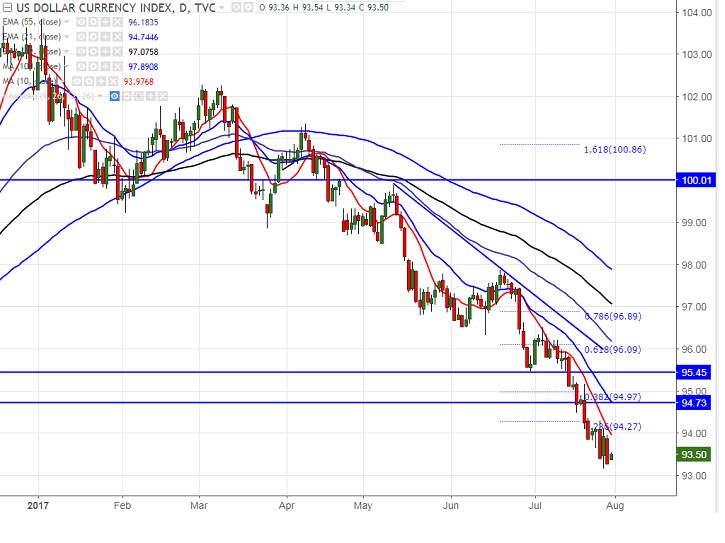This screenshot has width=725, height=543.
Task: Toggle the eye icon on the 97.0758 row
Action: tap(81, 52)
